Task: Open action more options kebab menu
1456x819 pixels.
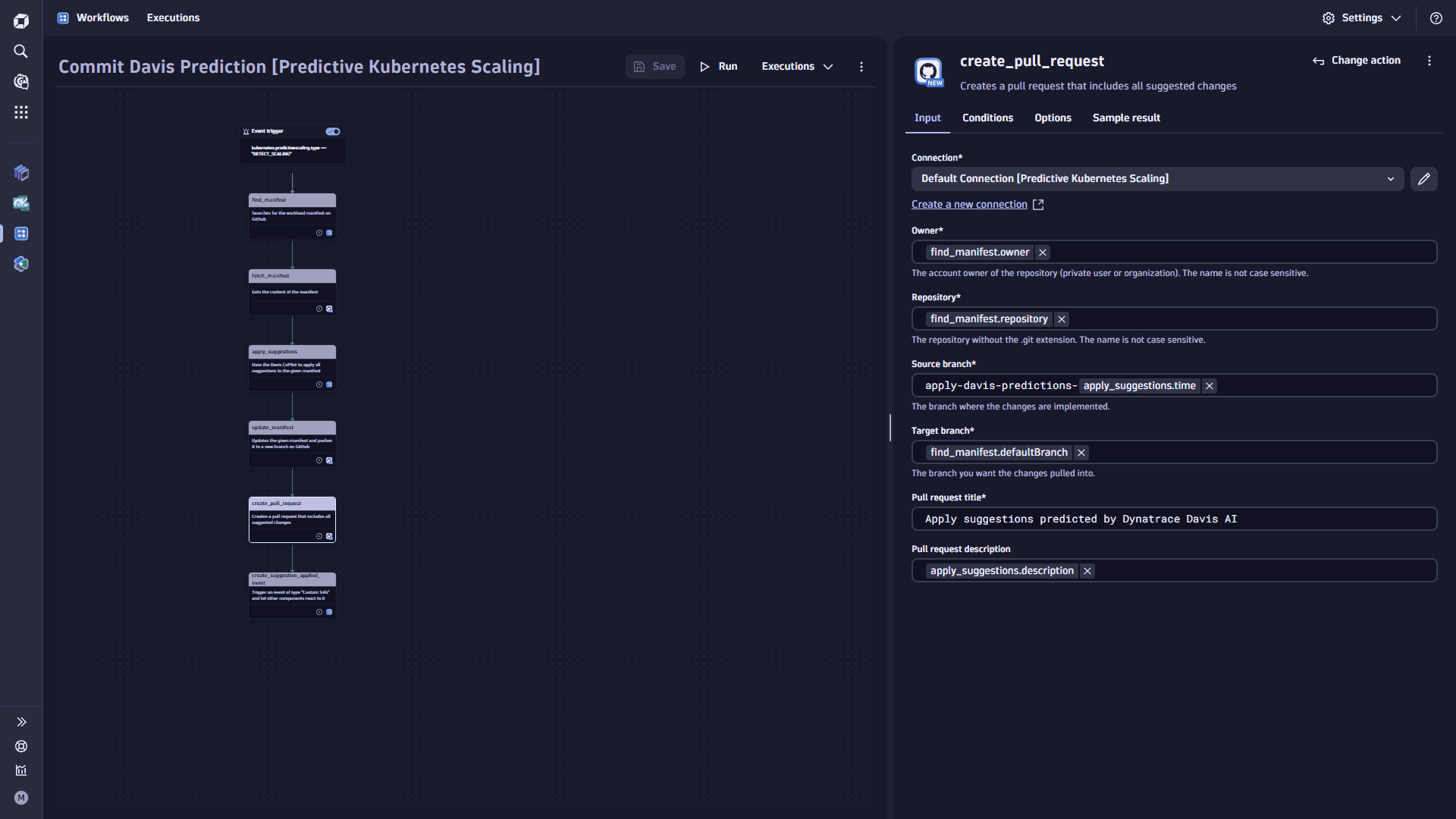Action: (x=1429, y=61)
